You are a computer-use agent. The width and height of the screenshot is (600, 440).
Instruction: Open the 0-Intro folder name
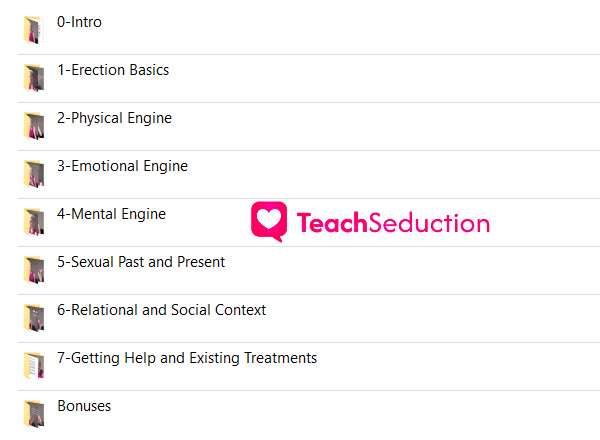79,22
